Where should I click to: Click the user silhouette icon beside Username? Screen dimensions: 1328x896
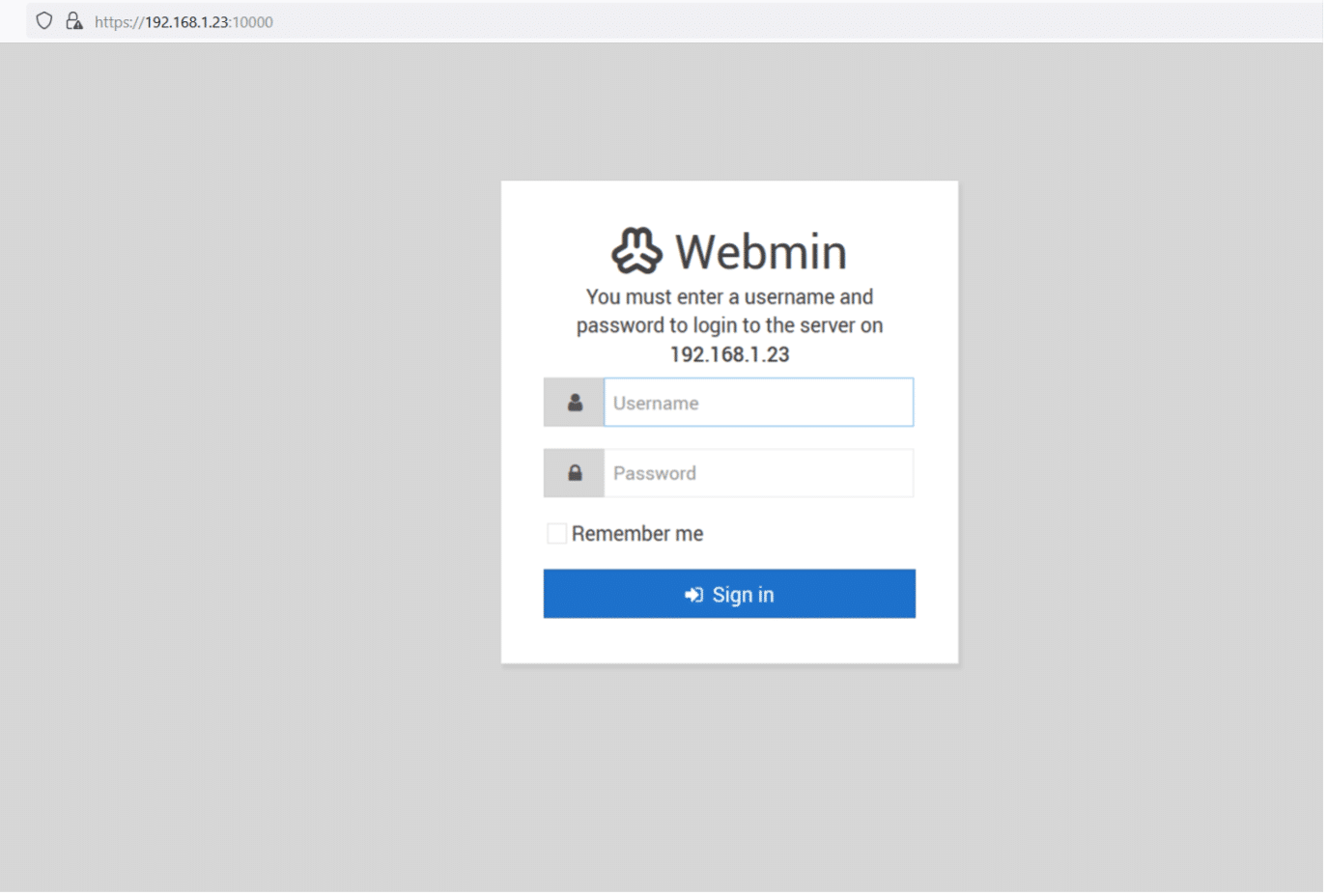[x=575, y=403]
